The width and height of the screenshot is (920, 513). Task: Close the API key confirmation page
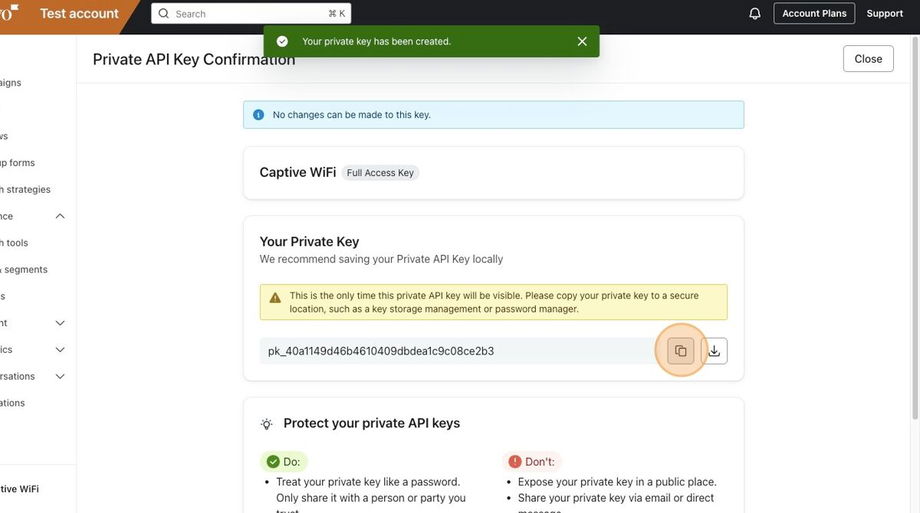tap(868, 59)
